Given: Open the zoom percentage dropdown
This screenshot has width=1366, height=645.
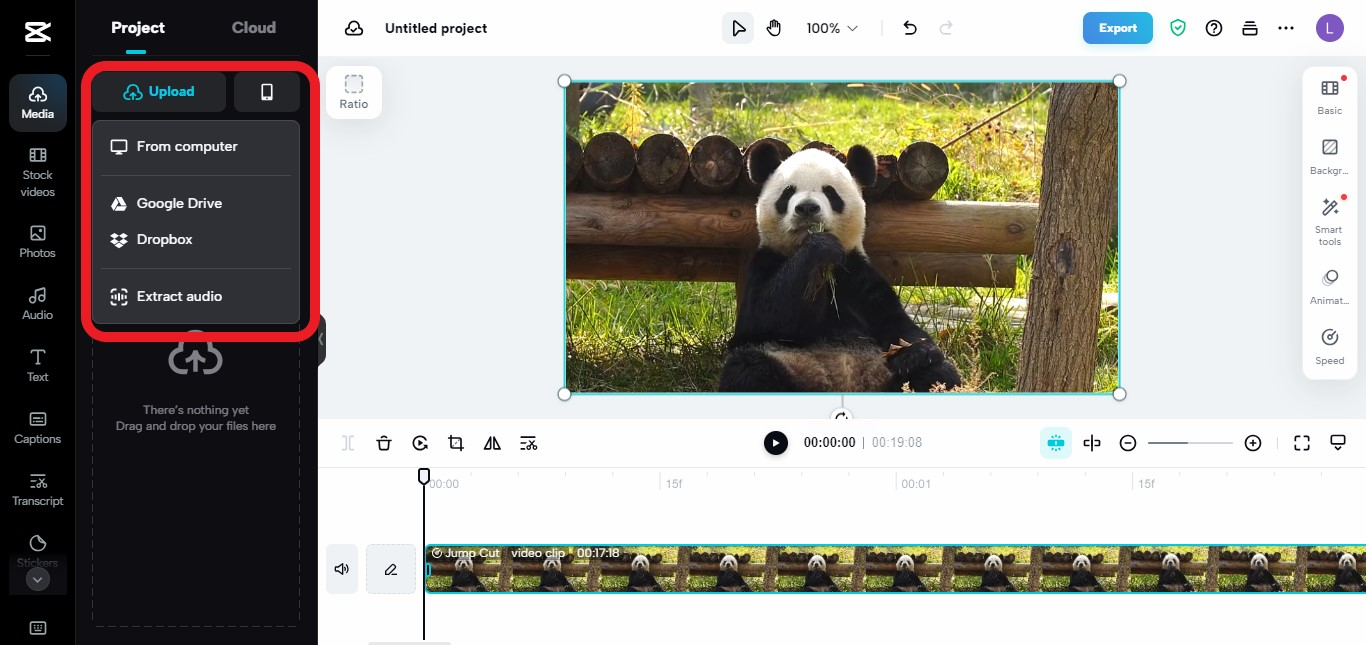Looking at the screenshot, I should (832, 28).
